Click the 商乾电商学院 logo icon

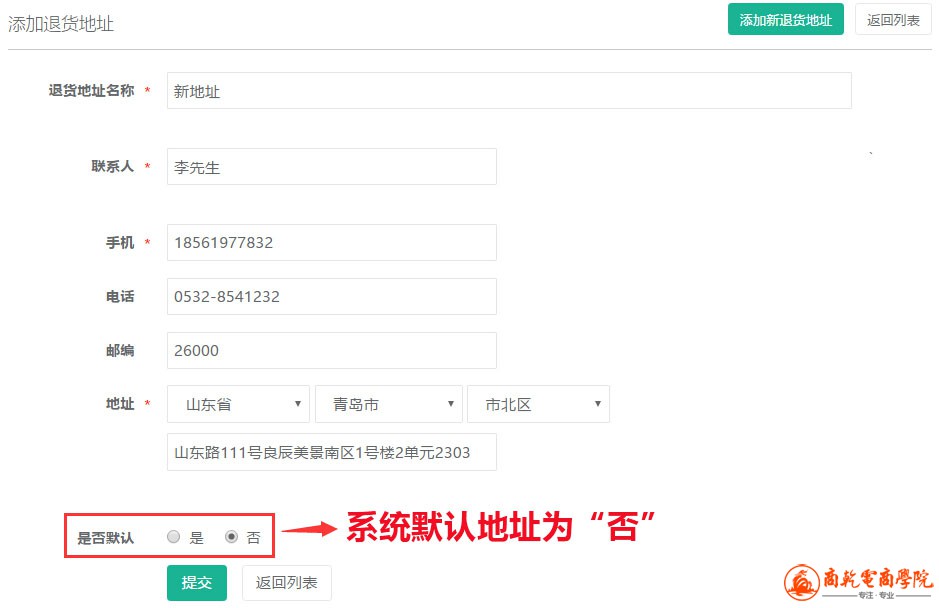point(801,583)
